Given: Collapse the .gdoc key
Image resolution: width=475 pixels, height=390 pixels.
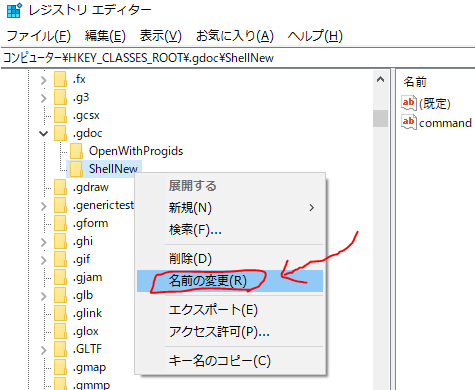Looking at the screenshot, I should [x=44, y=134].
